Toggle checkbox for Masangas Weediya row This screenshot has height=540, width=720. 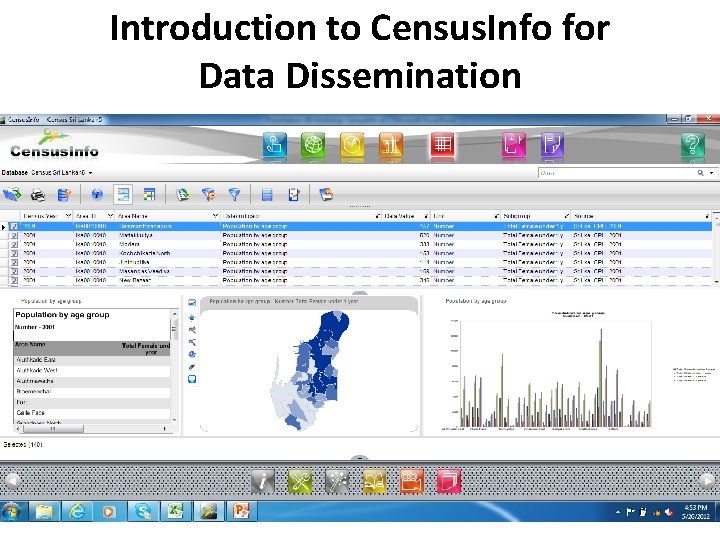coord(14,271)
